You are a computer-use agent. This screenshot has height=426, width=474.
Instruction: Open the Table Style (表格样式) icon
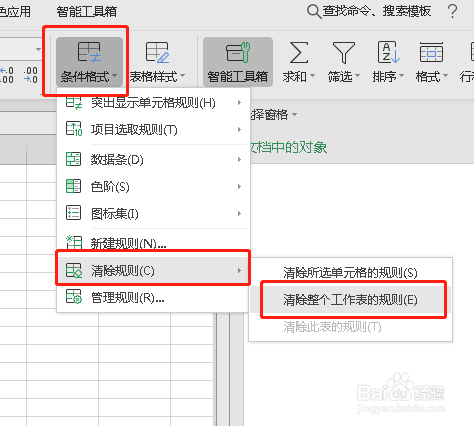coord(157,52)
